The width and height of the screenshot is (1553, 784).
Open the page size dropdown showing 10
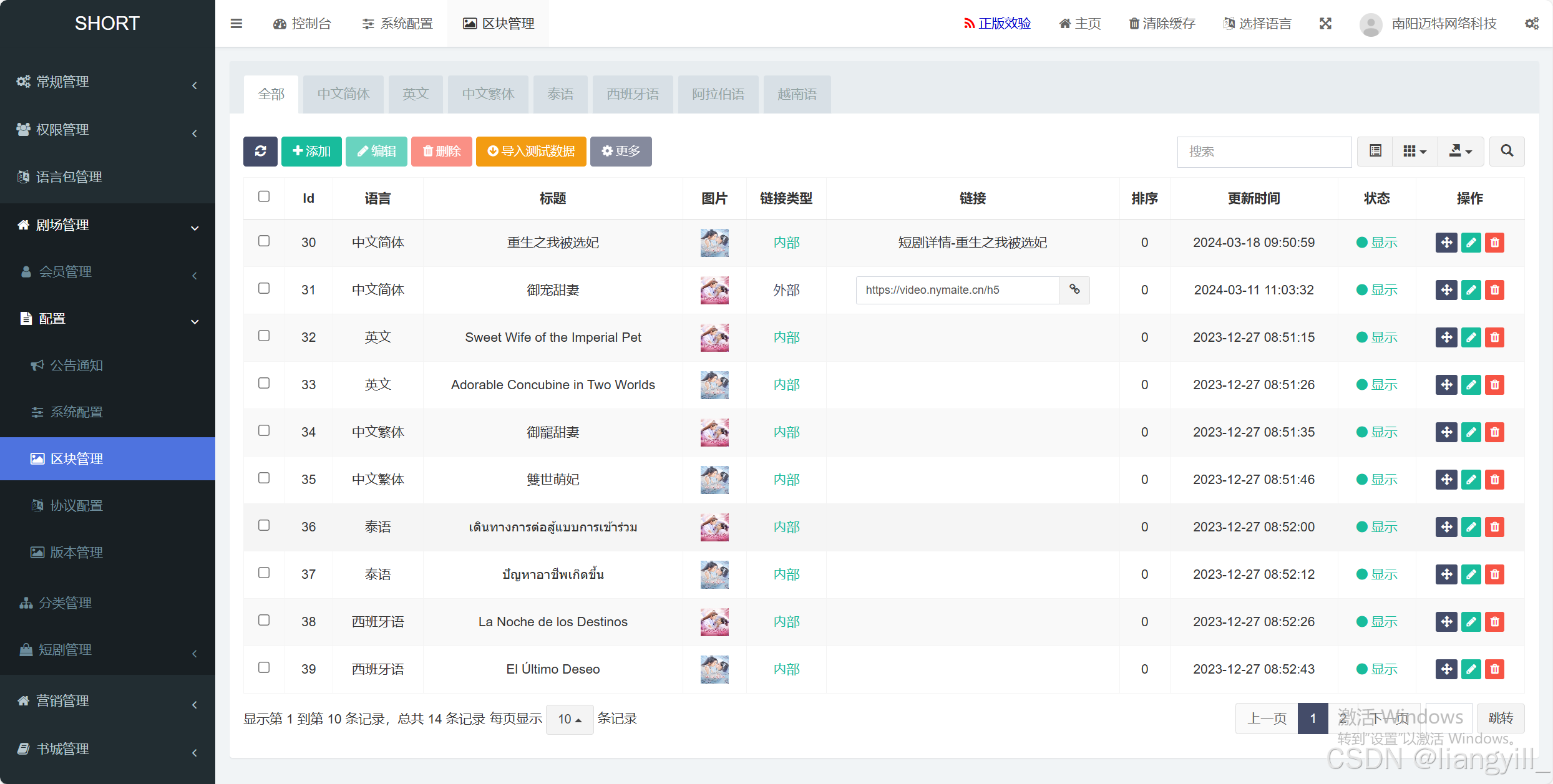point(569,719)
